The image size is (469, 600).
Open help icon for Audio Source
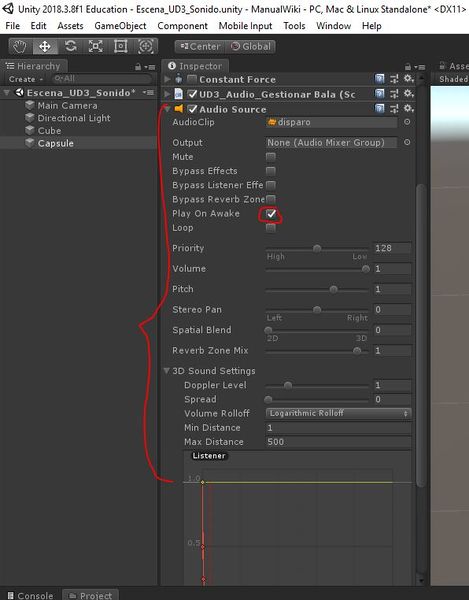click(379, 109)
